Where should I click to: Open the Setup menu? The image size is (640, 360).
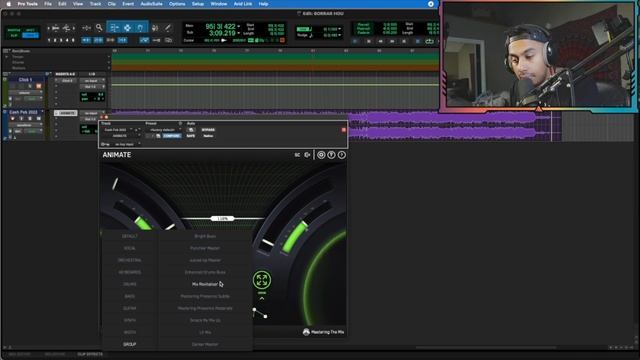[x=198, y=4]
